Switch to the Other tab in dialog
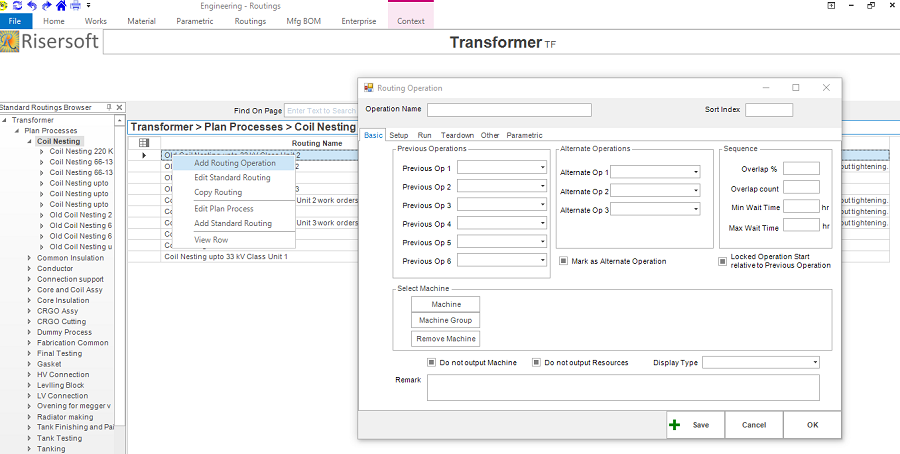The height and width of the screenshot is (454, 900). pyautogui.click(x=490, y=135)
